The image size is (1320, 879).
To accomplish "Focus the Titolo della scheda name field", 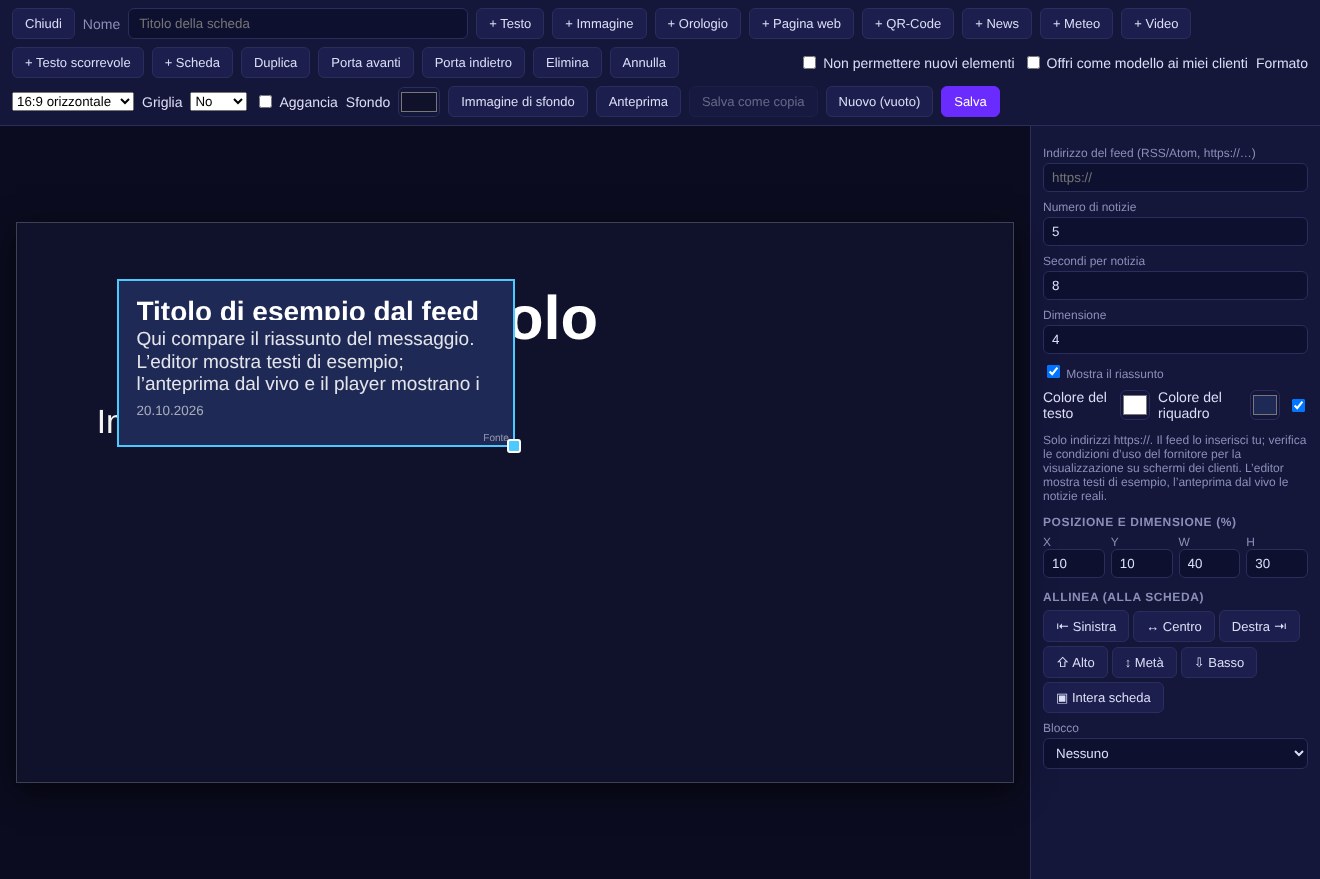I will (x=298, y=23).
